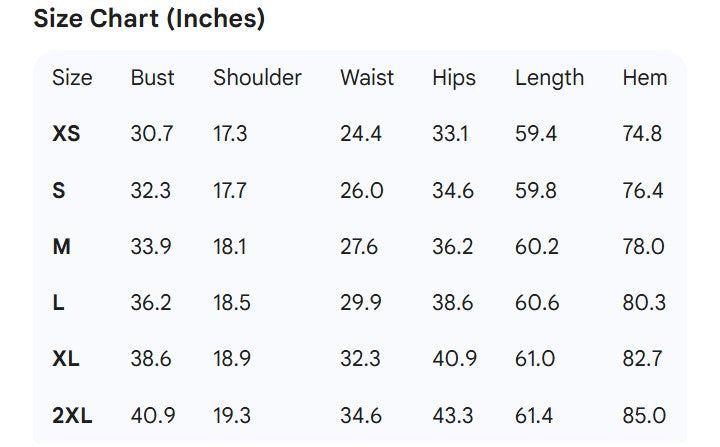Select the Hips column header
720x447 pixels.
[x=454, y=78]
